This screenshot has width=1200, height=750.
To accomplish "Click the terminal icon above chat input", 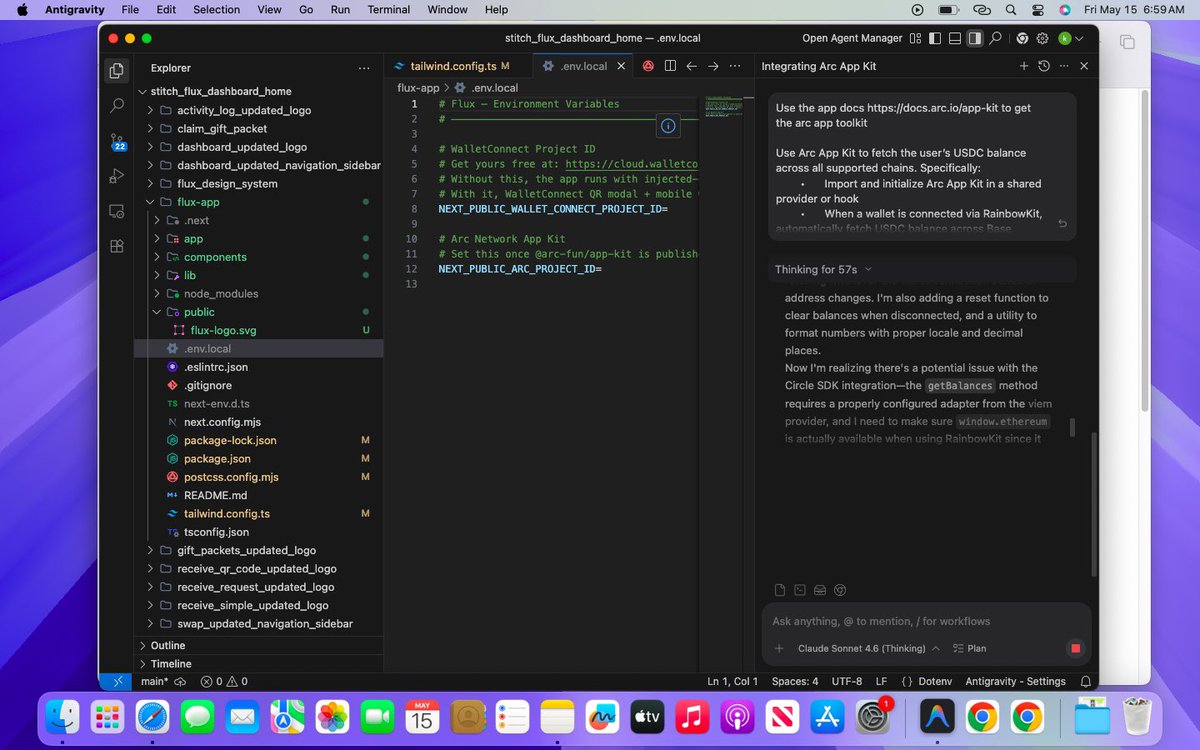I will click(x=800, y=589).
